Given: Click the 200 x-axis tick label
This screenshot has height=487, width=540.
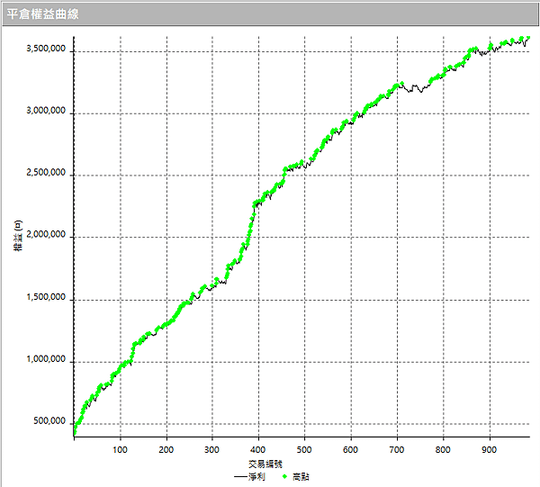Looking at the screenshot, I should pos(166,449).
